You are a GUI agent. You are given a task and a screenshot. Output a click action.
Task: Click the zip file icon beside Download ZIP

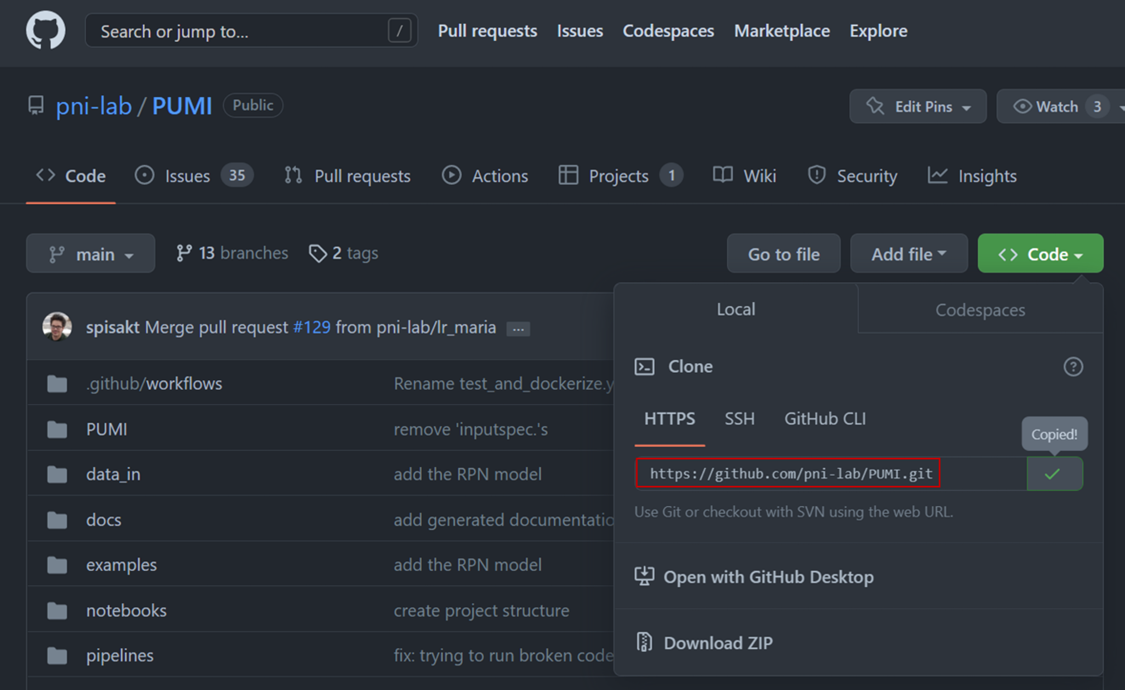(x=644, y=642)
